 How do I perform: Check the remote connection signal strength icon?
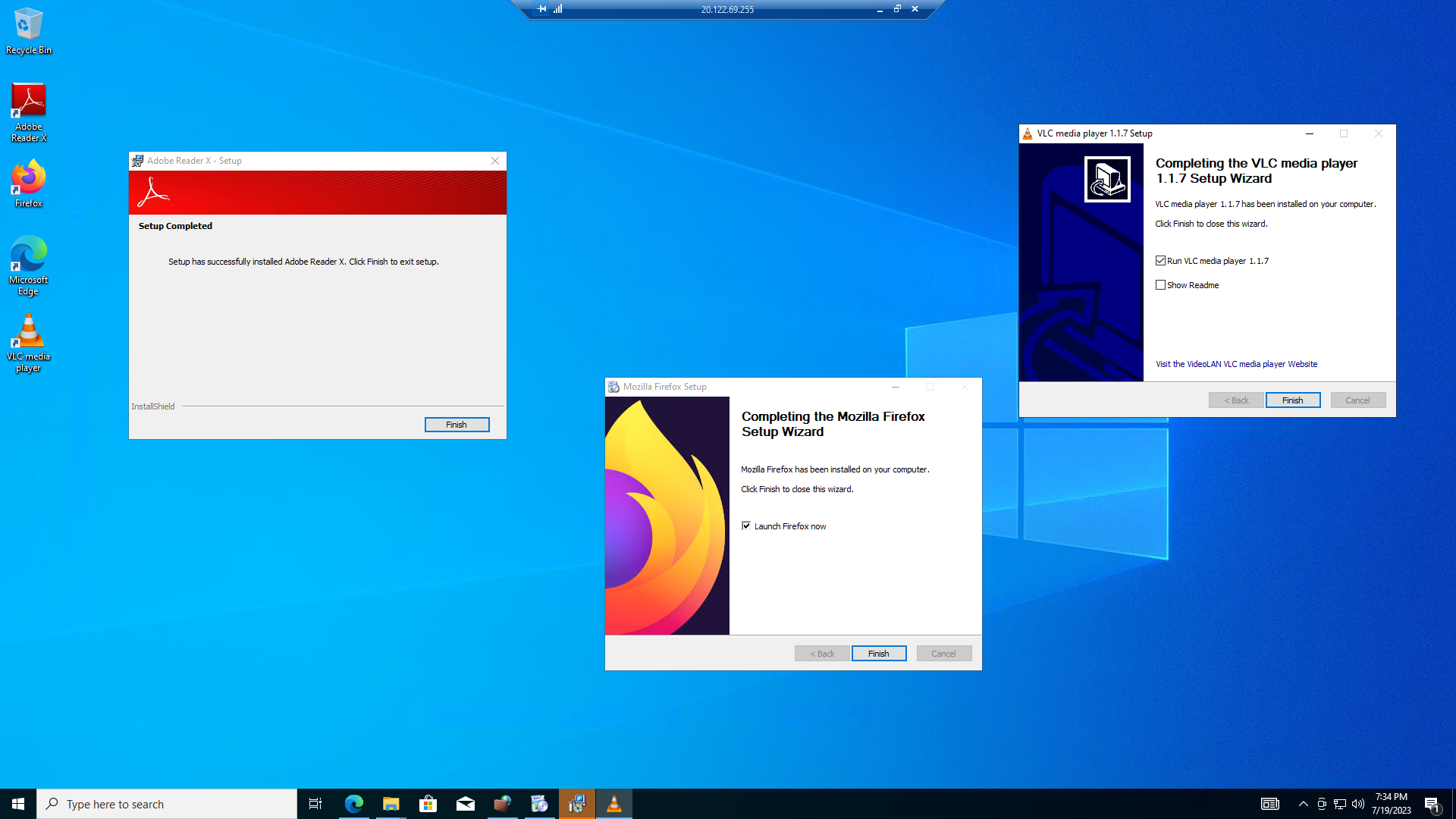pyautogui.click(x=558, y=9)
